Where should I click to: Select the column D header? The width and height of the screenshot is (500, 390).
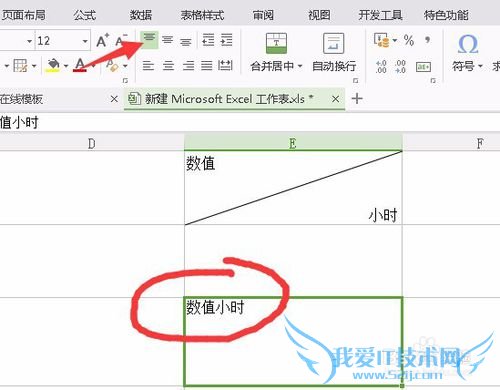point(92,143)
